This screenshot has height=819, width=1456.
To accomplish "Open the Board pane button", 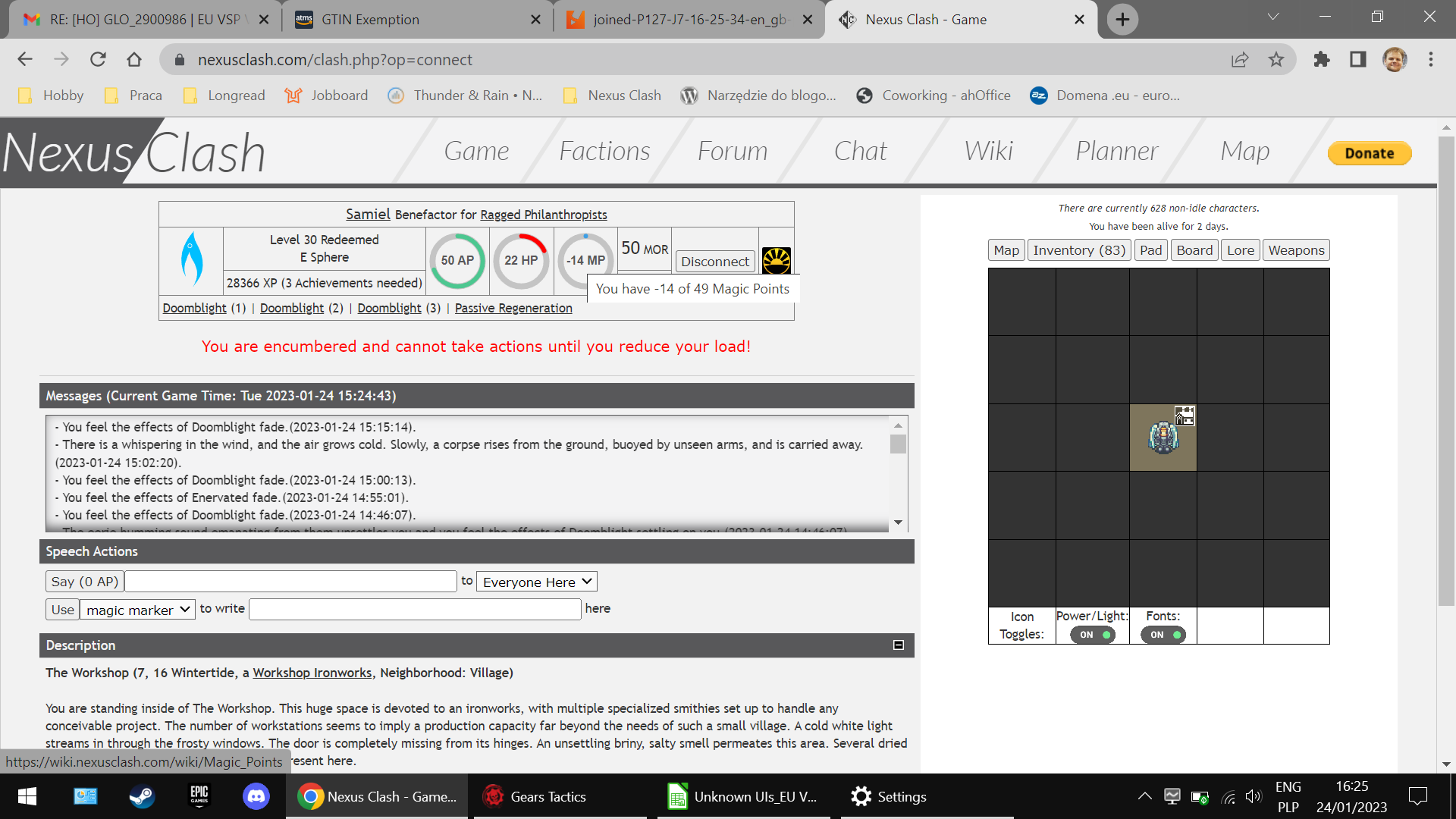I will click(x=1194, y=250).
